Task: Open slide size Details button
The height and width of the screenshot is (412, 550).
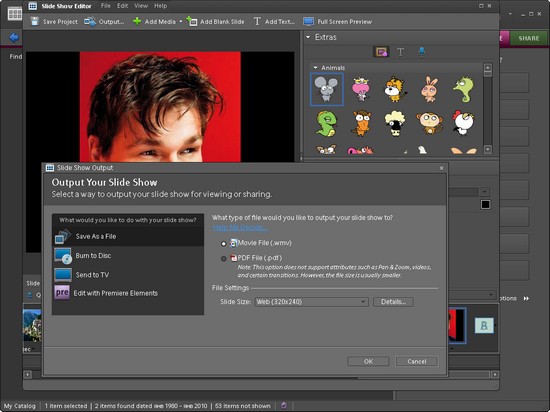Action: point(393,302)
